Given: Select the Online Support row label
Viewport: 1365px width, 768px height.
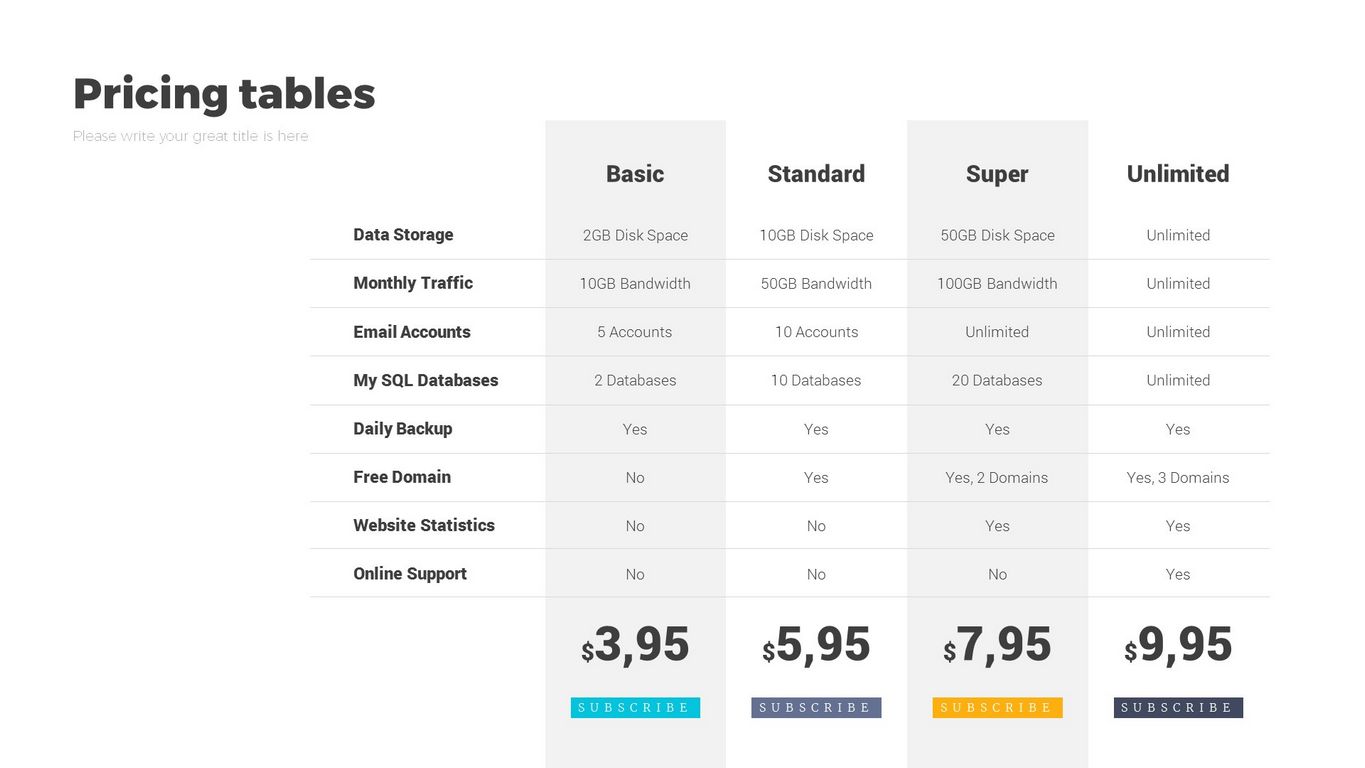Looking at the screenshot, I should 410,574.
